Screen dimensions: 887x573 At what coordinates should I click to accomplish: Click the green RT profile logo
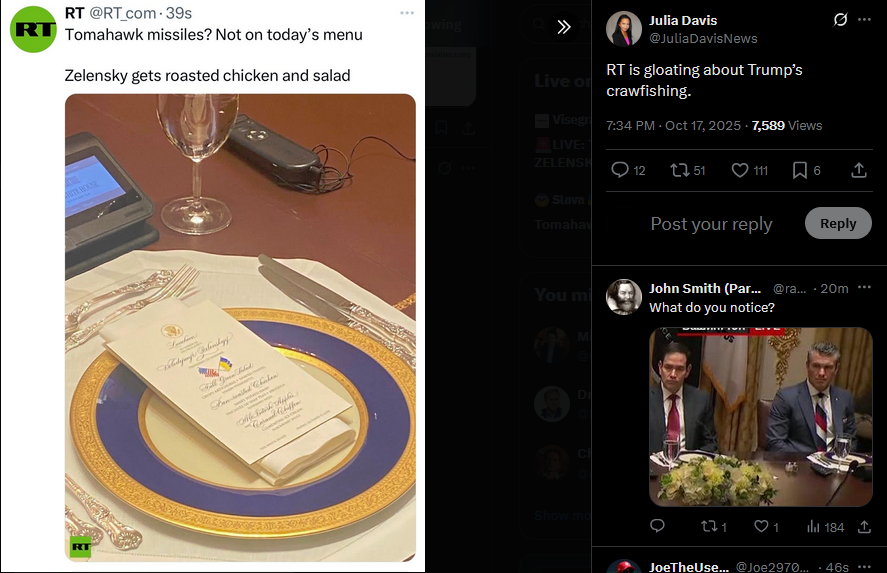tap(33, 29)
